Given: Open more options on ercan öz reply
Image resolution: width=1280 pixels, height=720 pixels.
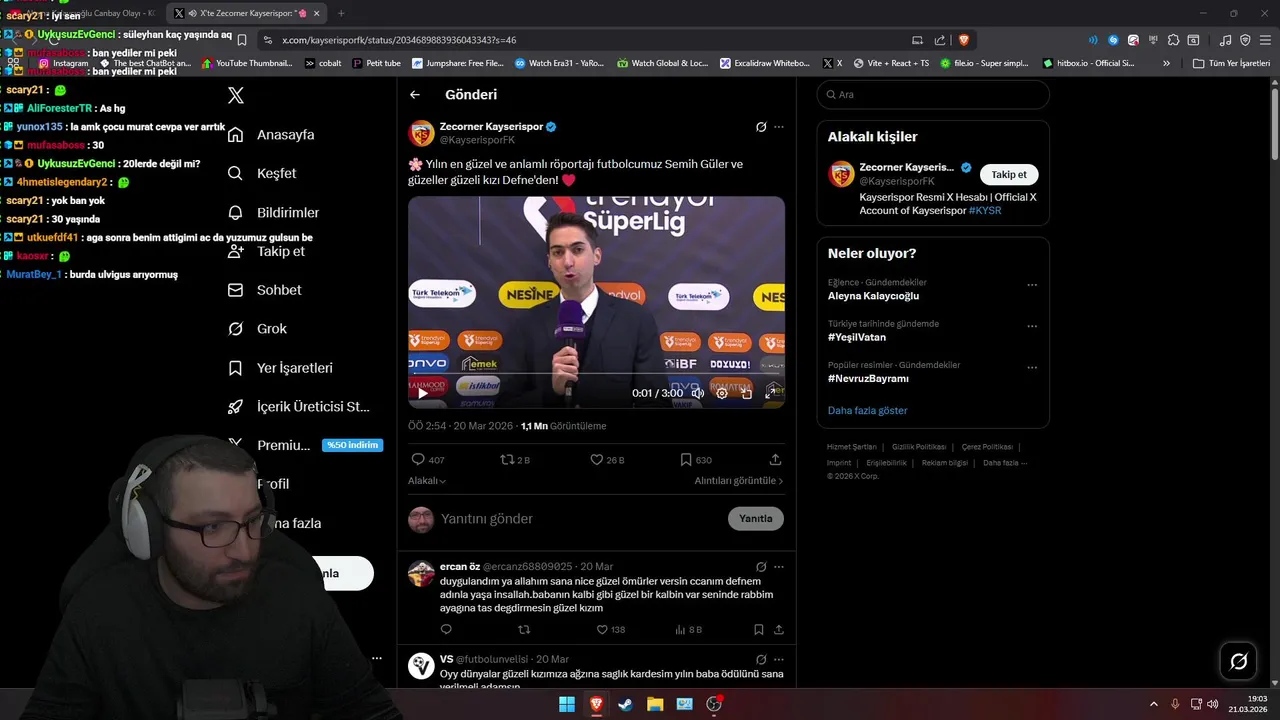Looking at the screenshot, I should (x=779, y=567).
